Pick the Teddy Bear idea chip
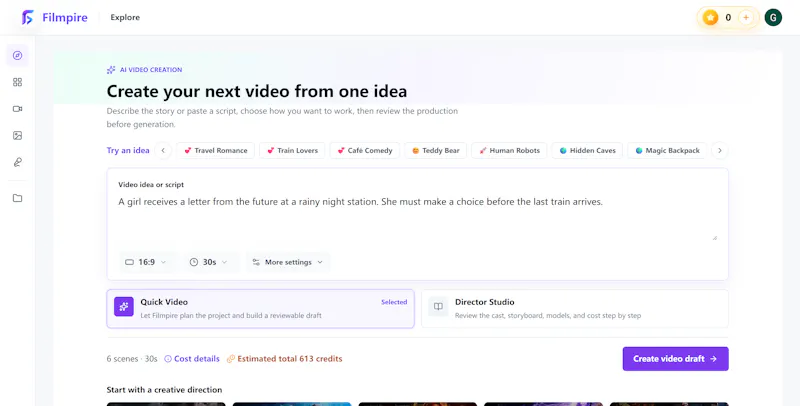 tap(435, 150)
